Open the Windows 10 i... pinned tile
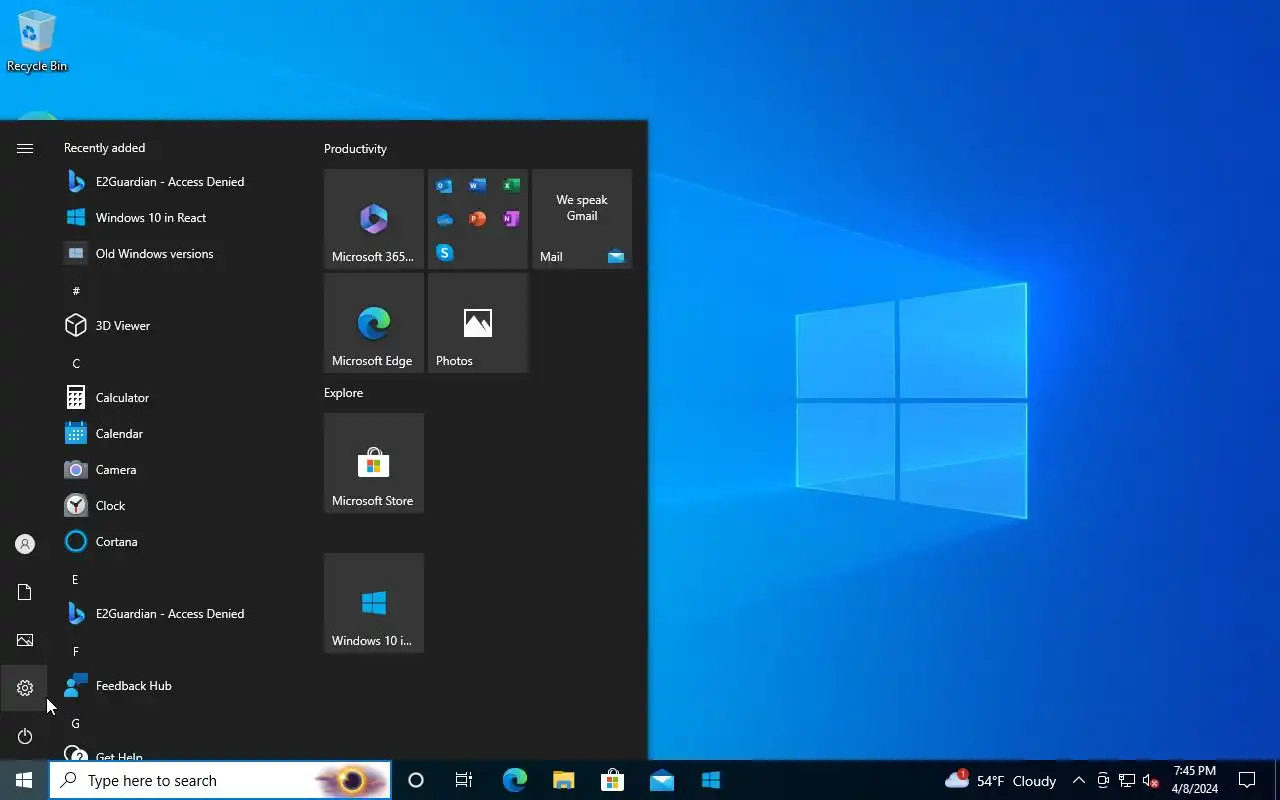 click(374, 603)
